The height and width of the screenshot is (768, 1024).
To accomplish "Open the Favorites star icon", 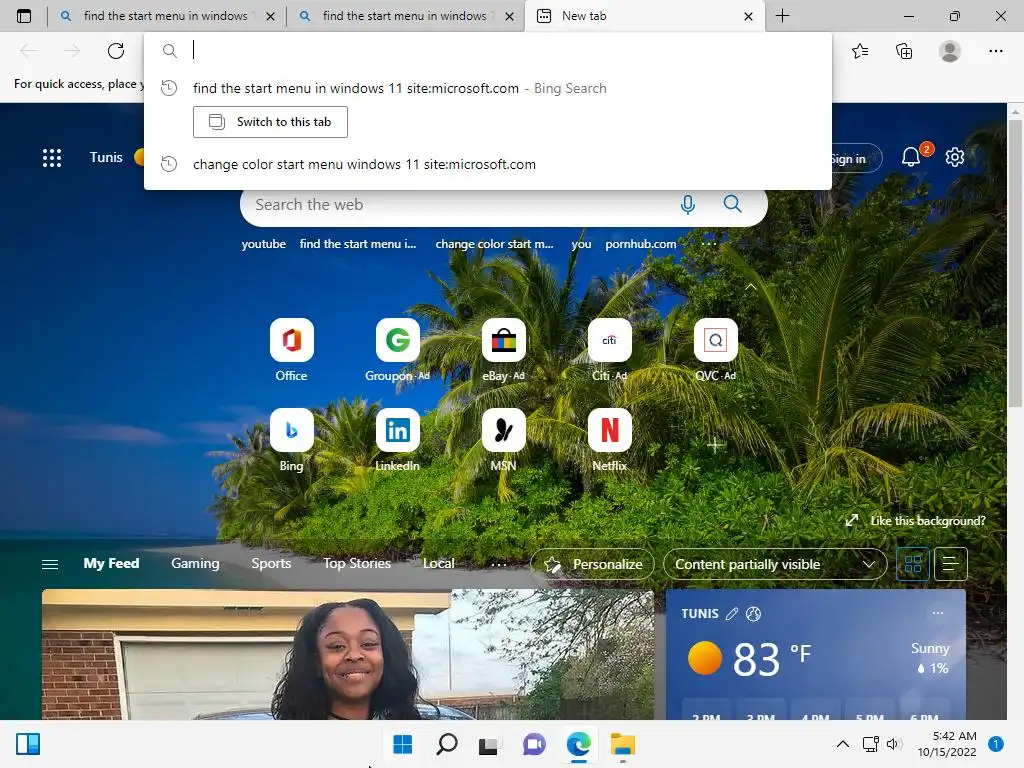I will pos(860,51).
